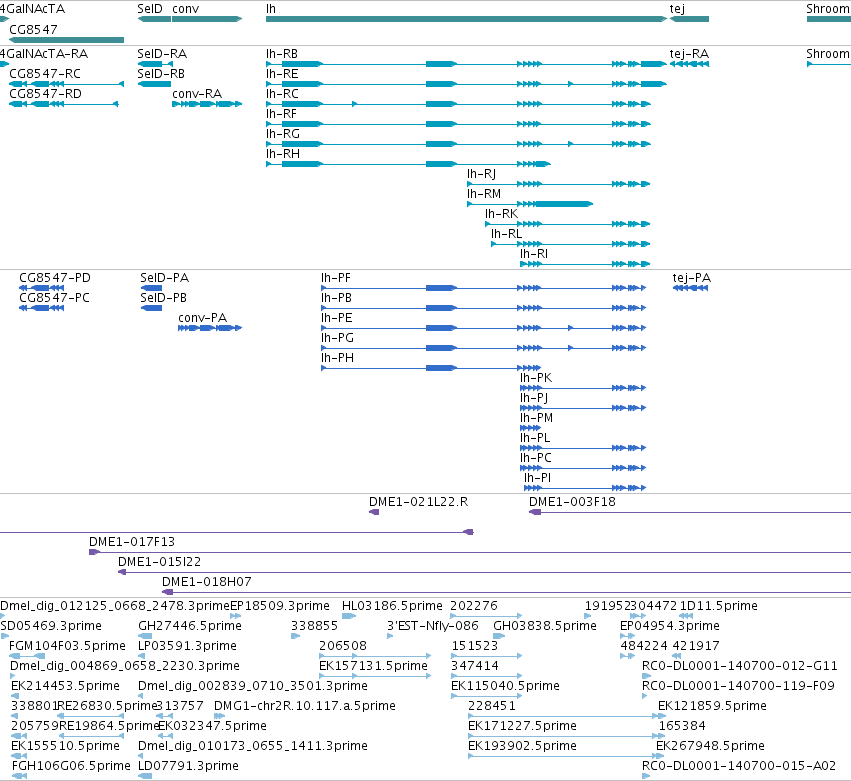Click the 3'EST-Nfly-086 label

pos(433,626)
